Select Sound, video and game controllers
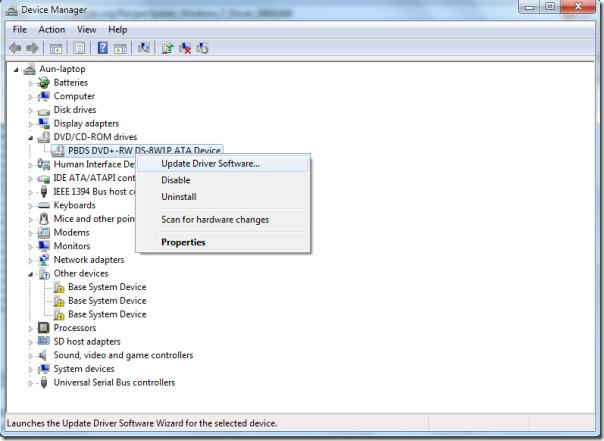This screenshot has height=441, width=604. [x=123, y=355]
